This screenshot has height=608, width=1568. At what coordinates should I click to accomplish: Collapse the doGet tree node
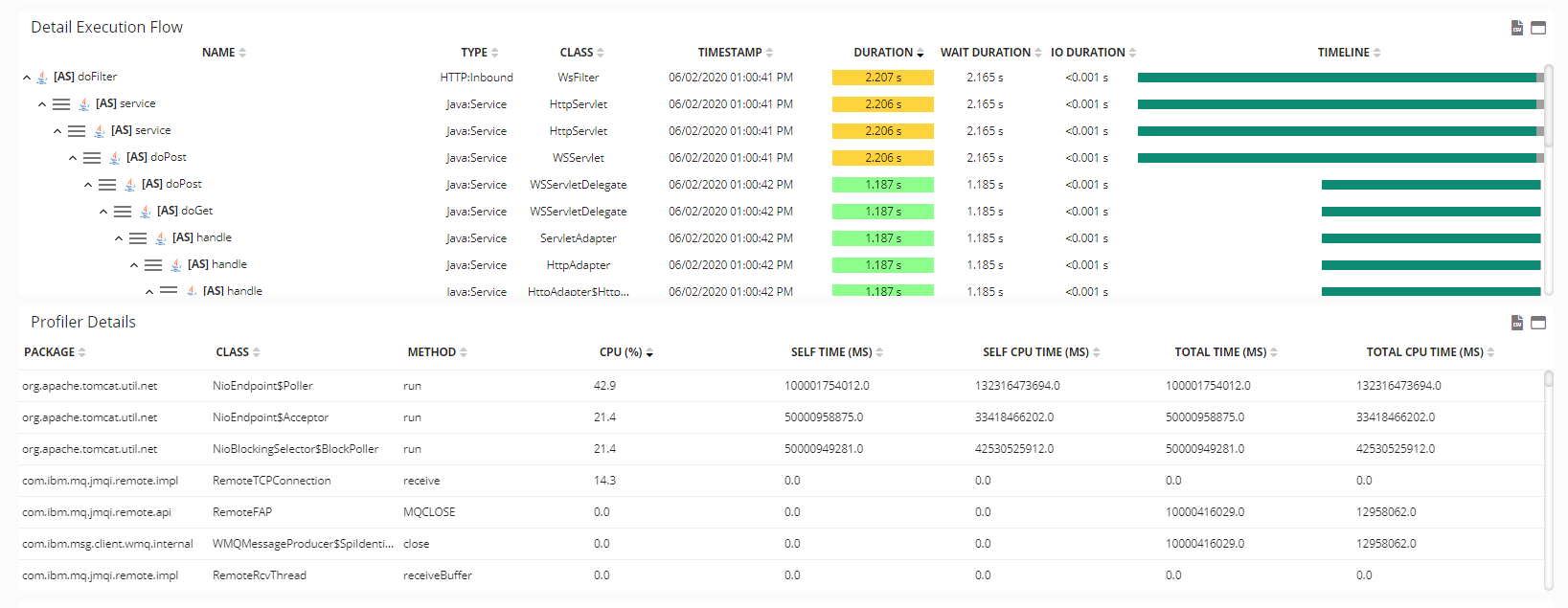103,212
